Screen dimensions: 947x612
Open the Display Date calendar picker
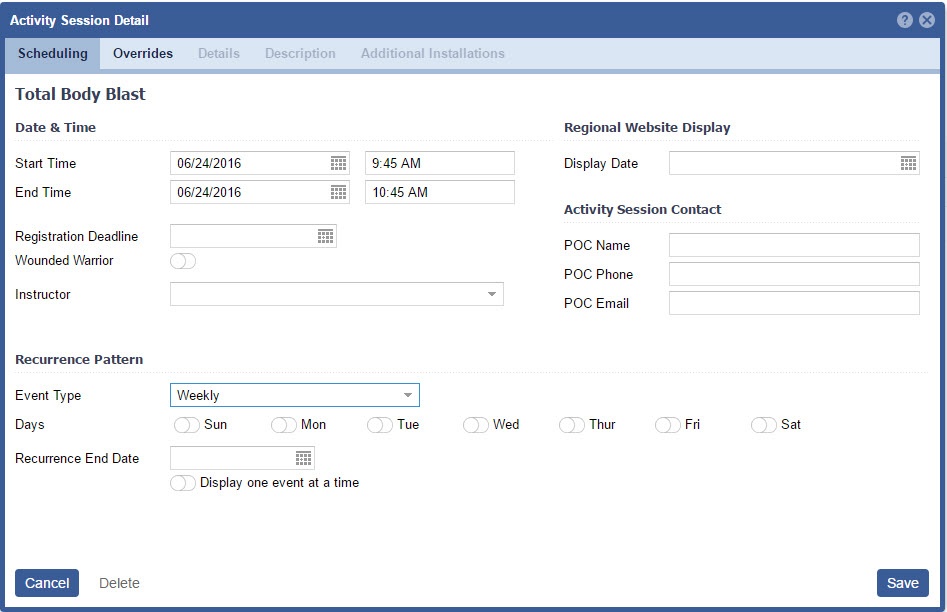click(x=908, y=163)
